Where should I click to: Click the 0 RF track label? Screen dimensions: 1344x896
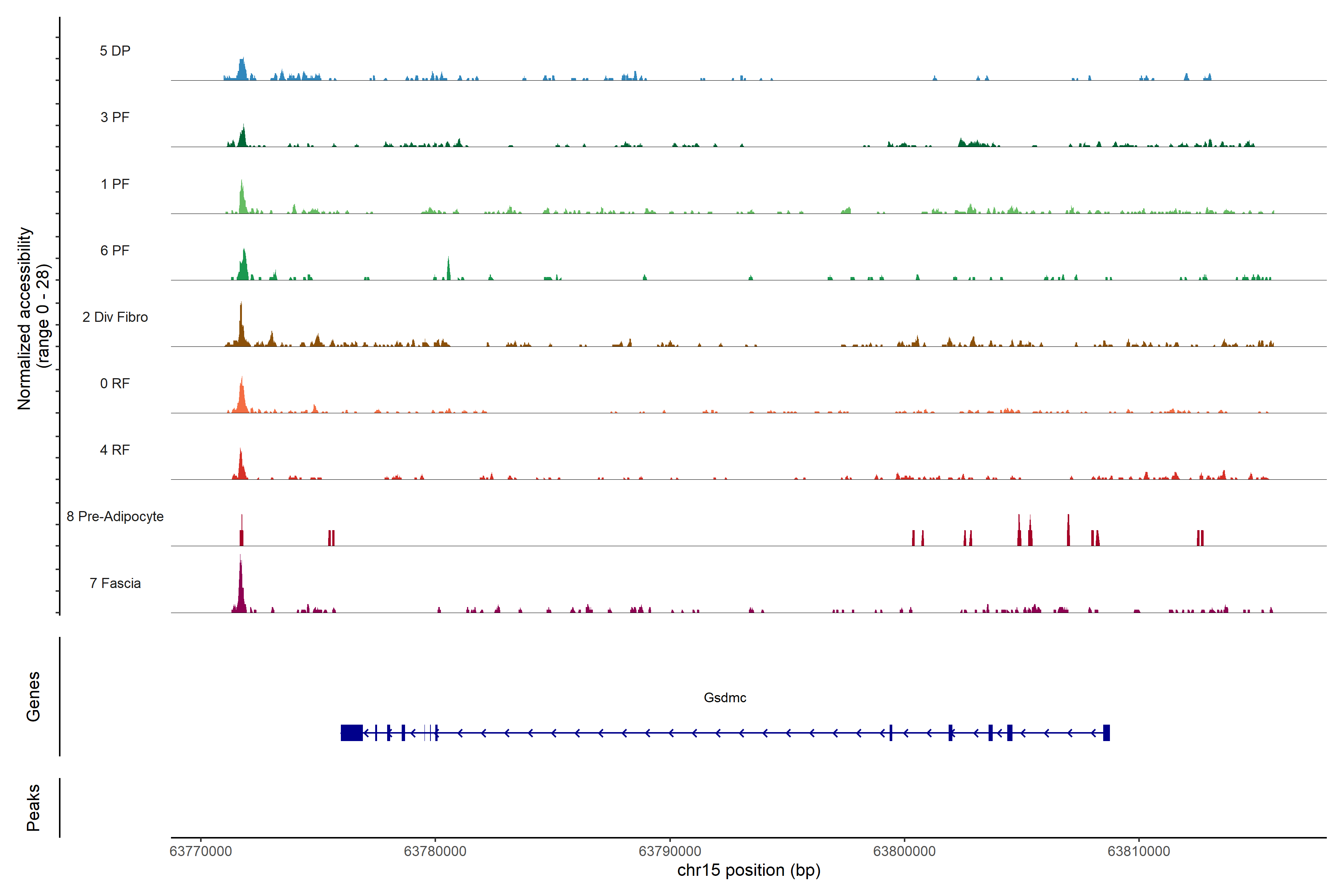[115, 383]
